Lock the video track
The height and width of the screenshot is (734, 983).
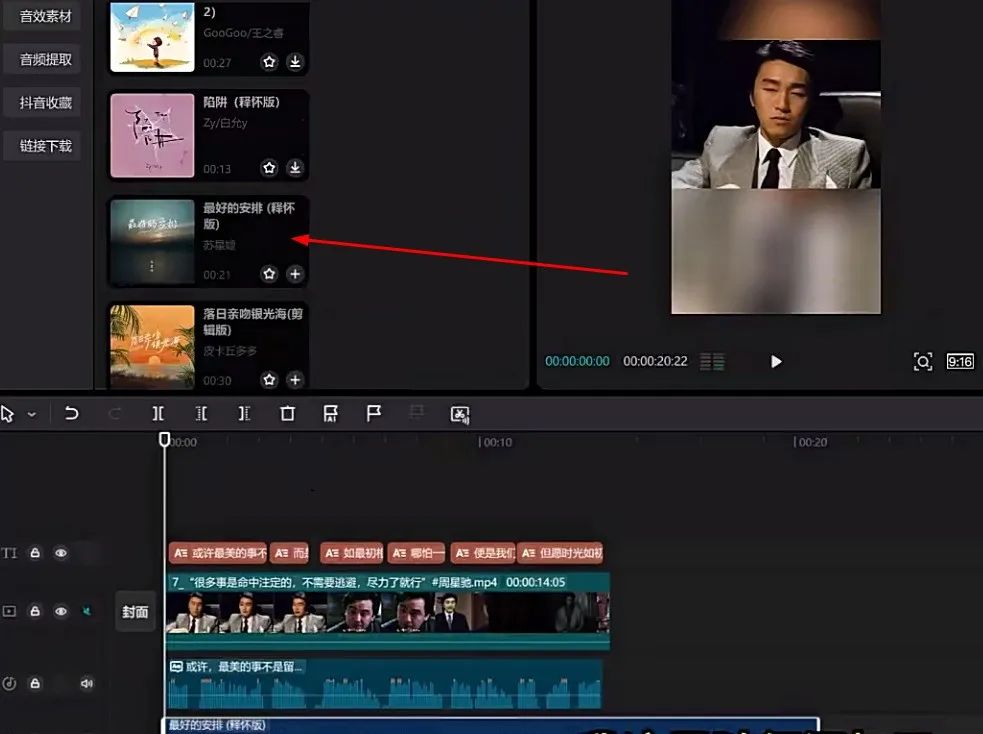click(35, 611)
